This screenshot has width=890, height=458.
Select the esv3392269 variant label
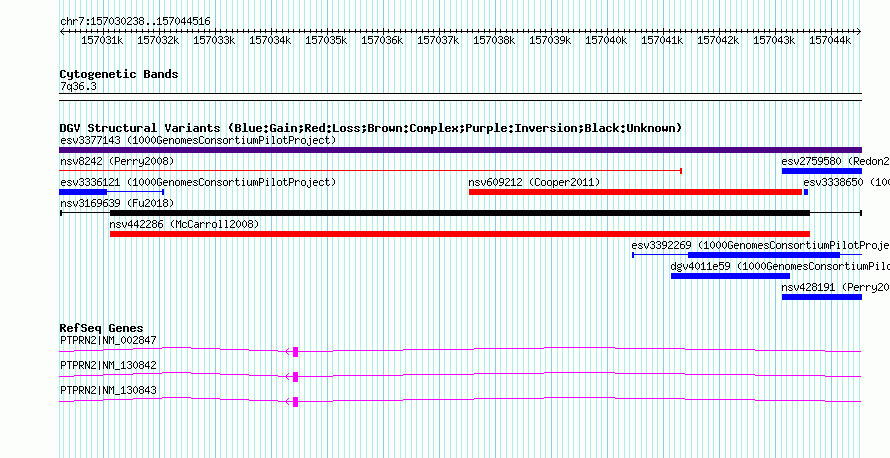761,246
